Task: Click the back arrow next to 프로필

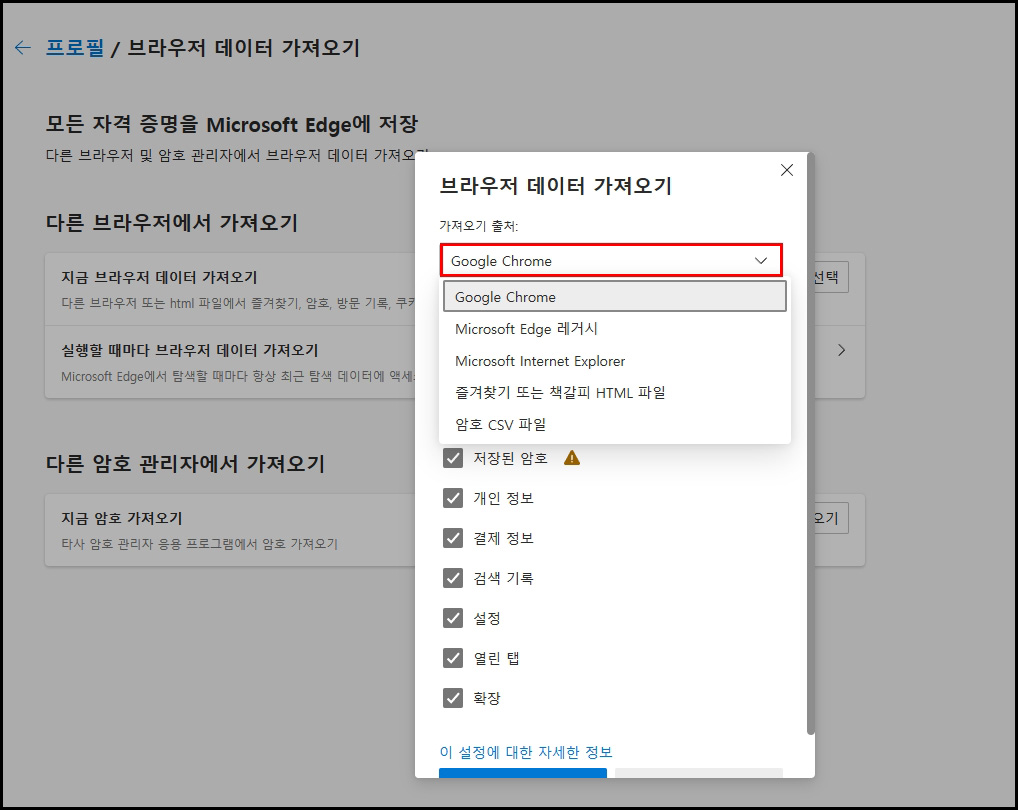Action: tap(23, 47)
